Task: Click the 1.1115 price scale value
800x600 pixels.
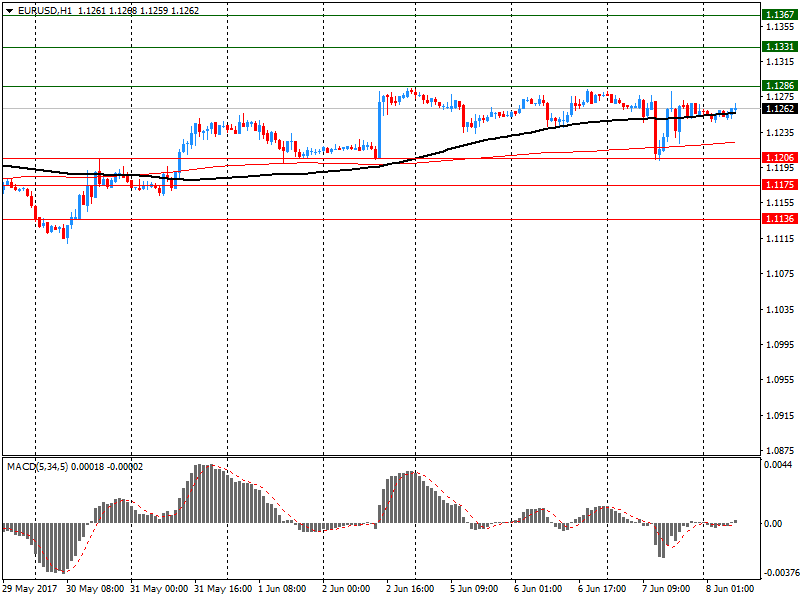Action: pyautogui.click(x=780, y=239)
